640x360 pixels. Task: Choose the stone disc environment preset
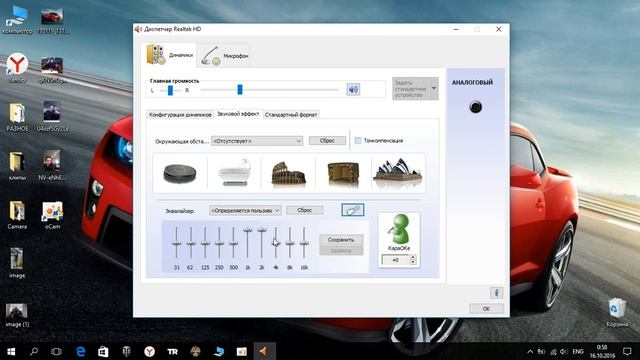180,173
